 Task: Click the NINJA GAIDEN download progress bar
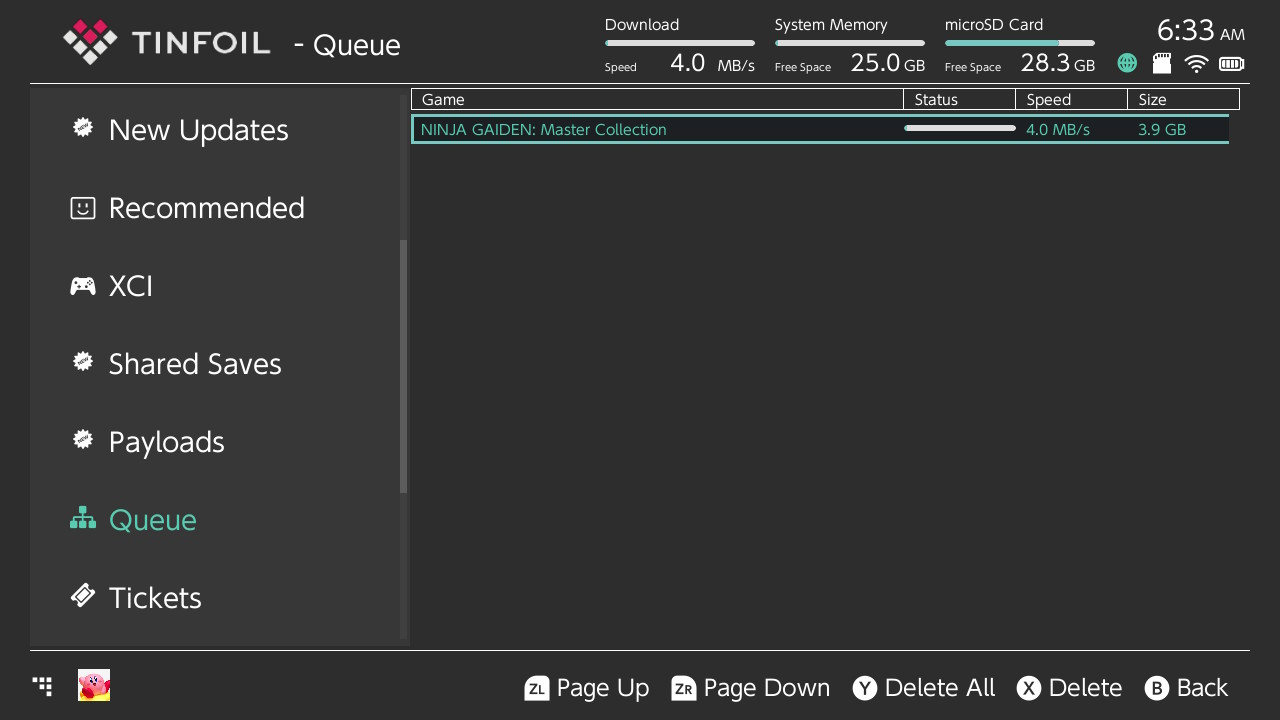click(x=960, y=128)
